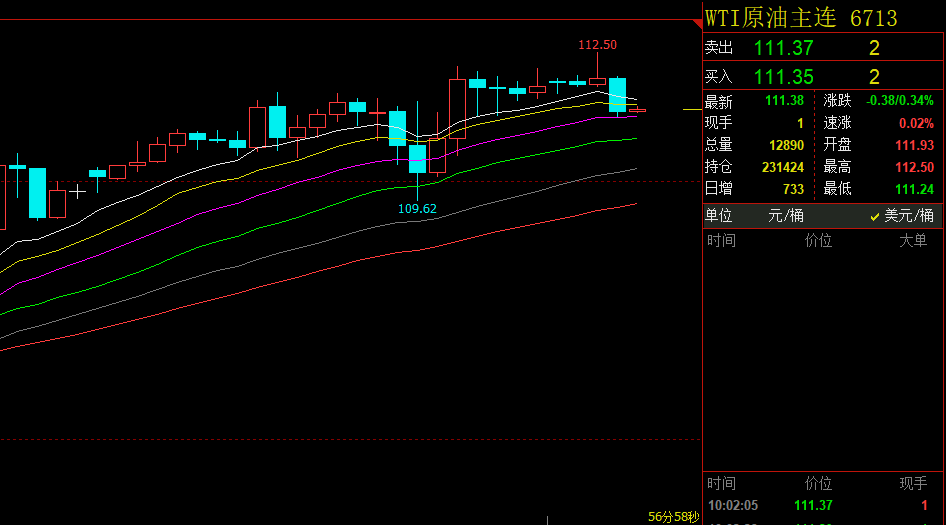Click the tick row timestamp 10:02:05
Screen dimensions: 946x525
click(x=732, y=506)
